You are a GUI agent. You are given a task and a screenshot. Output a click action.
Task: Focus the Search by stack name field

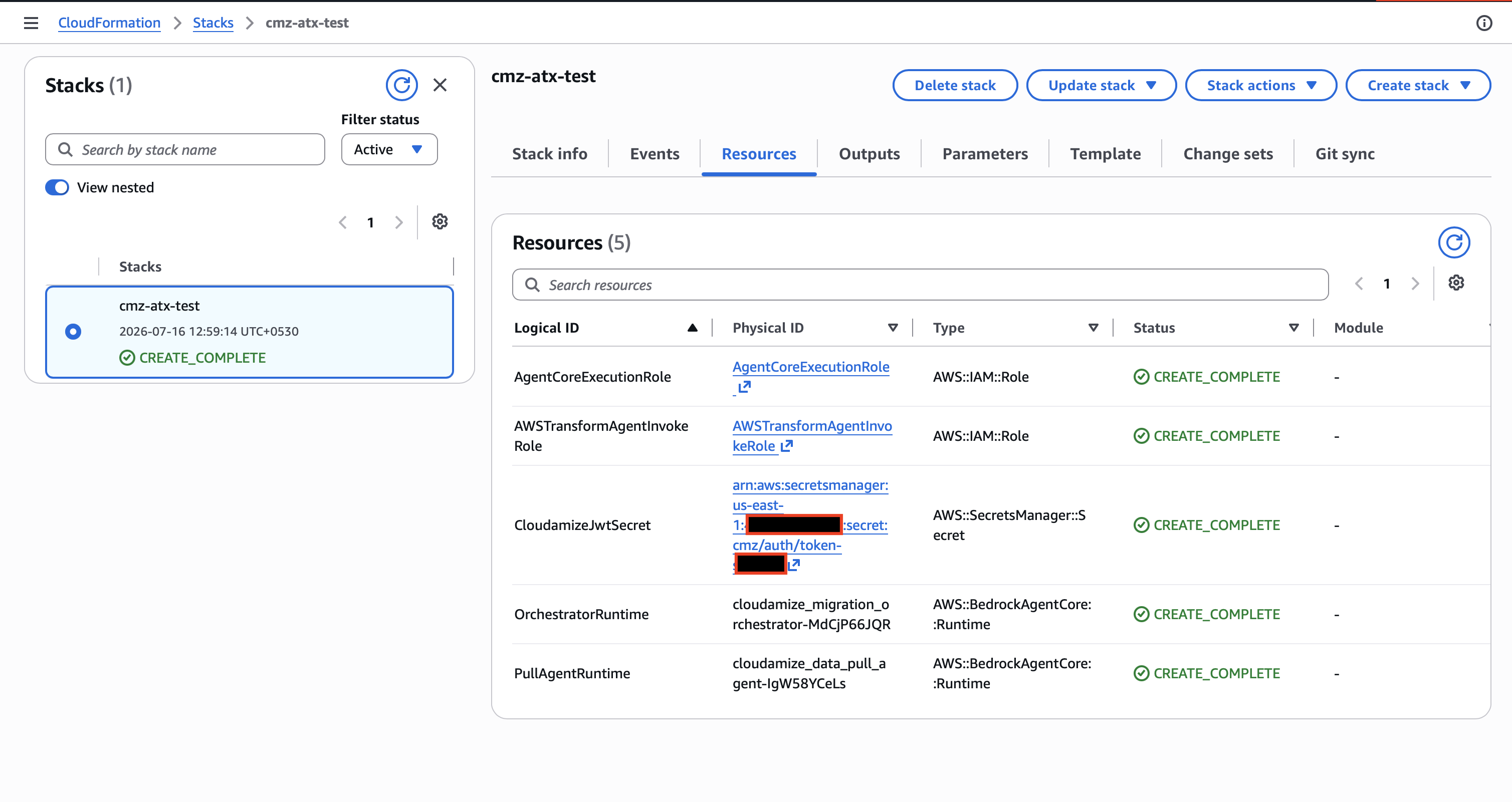185,150
